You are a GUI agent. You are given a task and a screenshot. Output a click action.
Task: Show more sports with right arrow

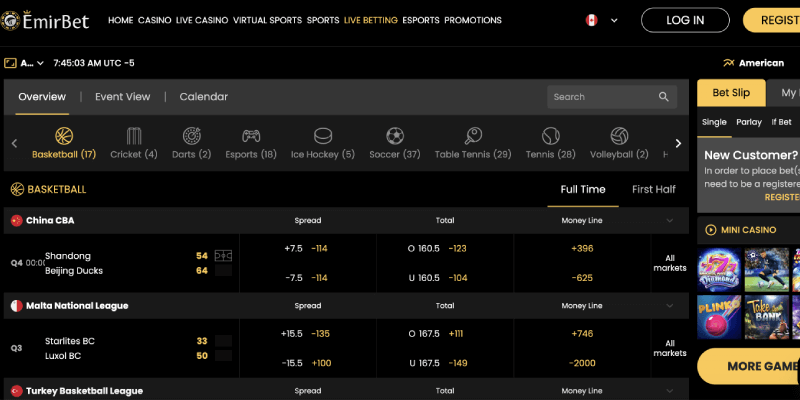coord(678,143)
